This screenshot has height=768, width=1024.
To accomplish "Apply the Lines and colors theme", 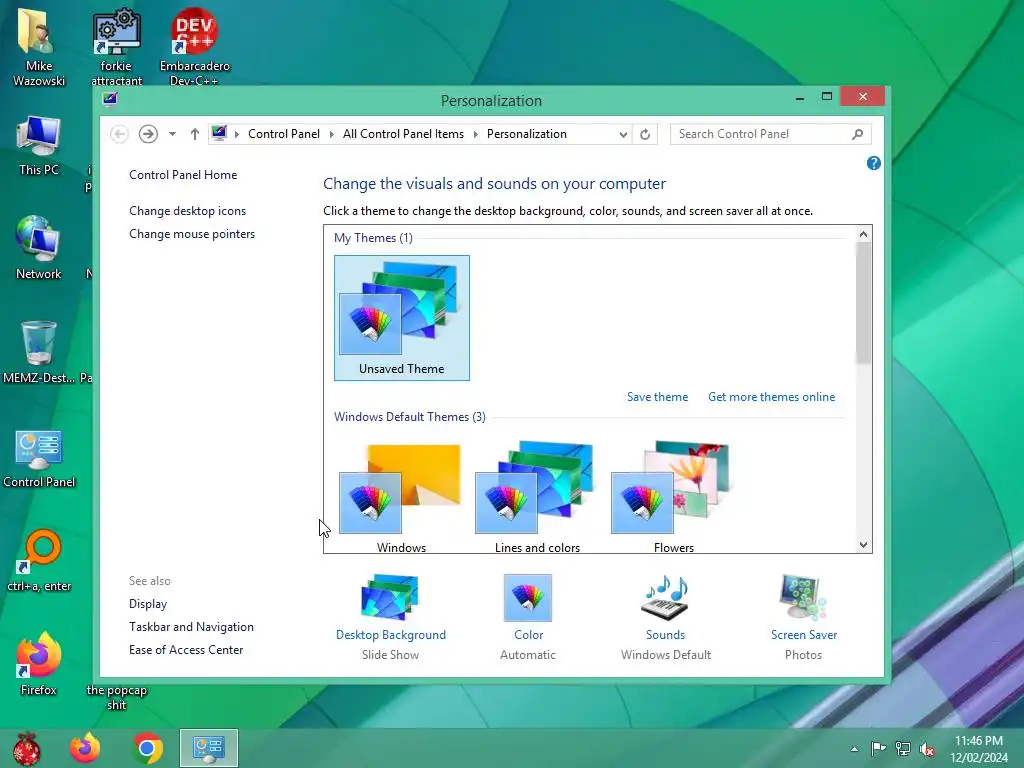I will tap(537, 496).
